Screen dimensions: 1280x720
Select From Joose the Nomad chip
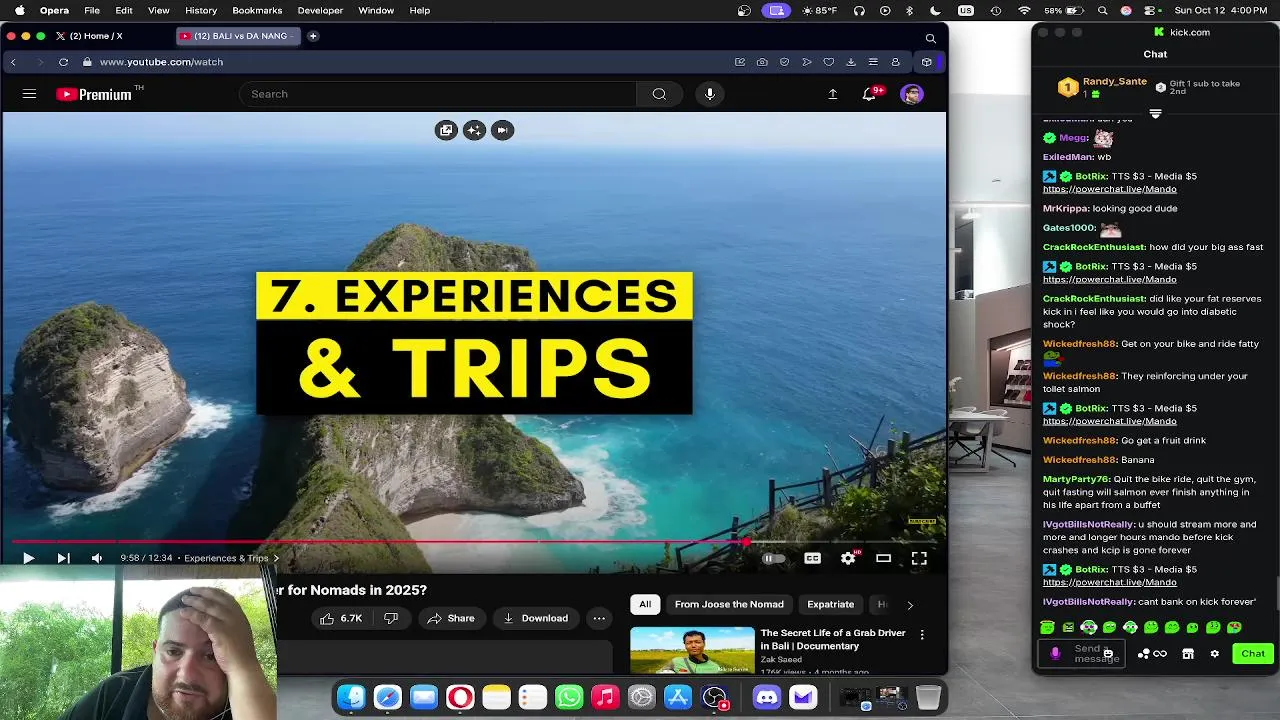[x=729, y=604]
